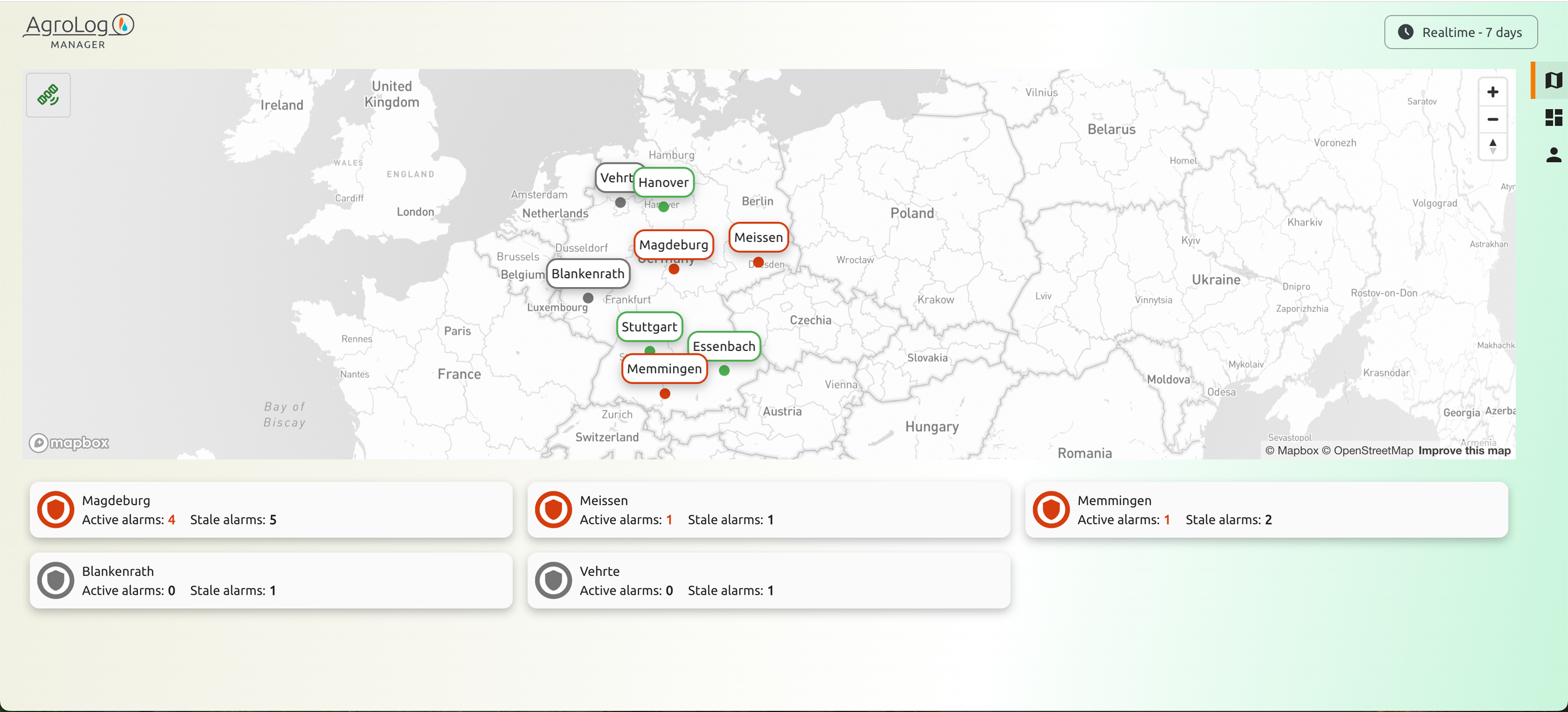Open the Realtime - 7 days selector
Viewport: 1568px width, 712px height.
point(1460,33)
